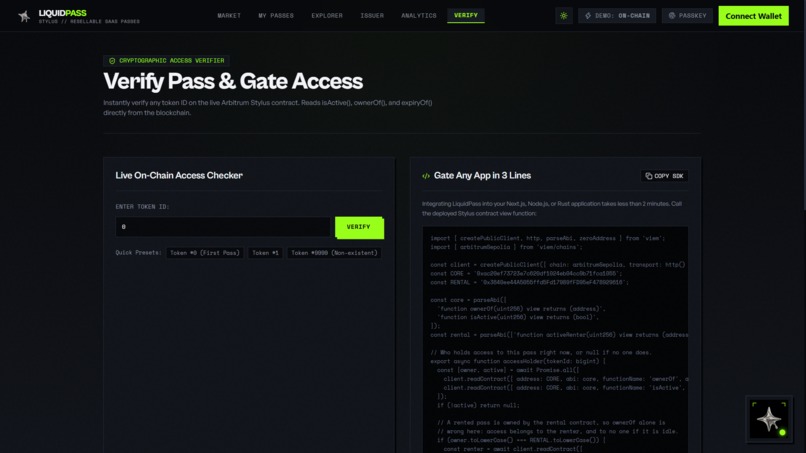Click the Verify Pass & Gate Access heading
The height and width of the screenshot is (453, 806).
coord(233,81)
